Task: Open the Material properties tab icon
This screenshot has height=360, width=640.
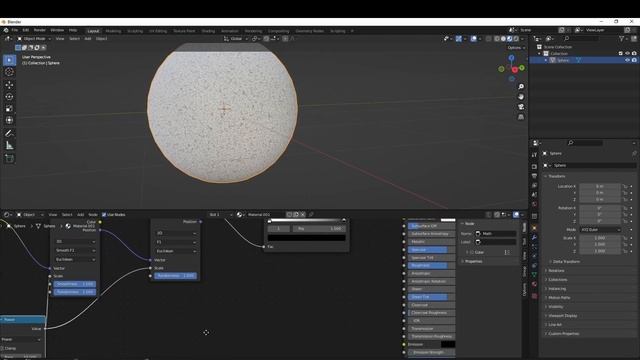Action: [x=534, y=284]
